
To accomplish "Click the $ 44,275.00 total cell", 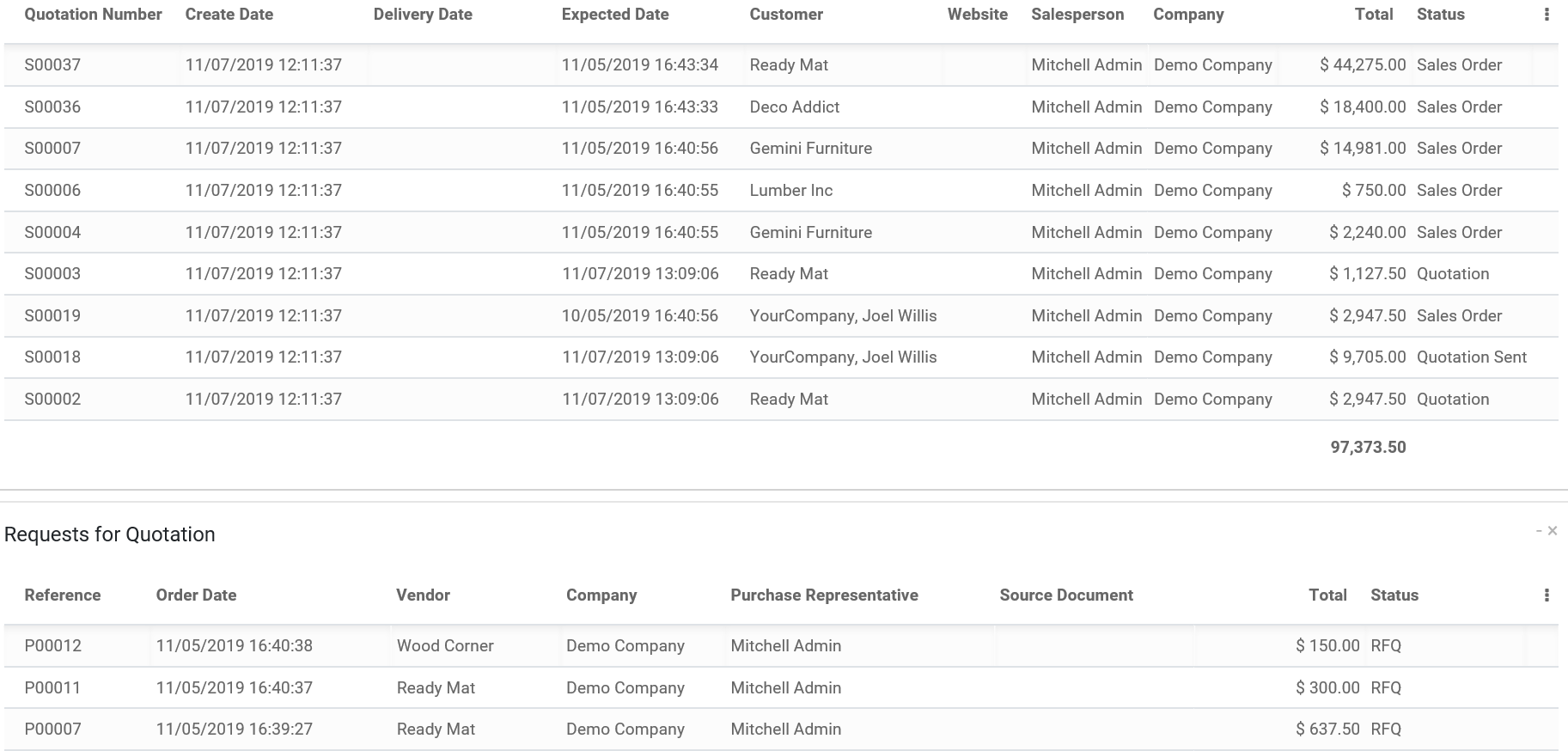I will tap(1363, 65).
